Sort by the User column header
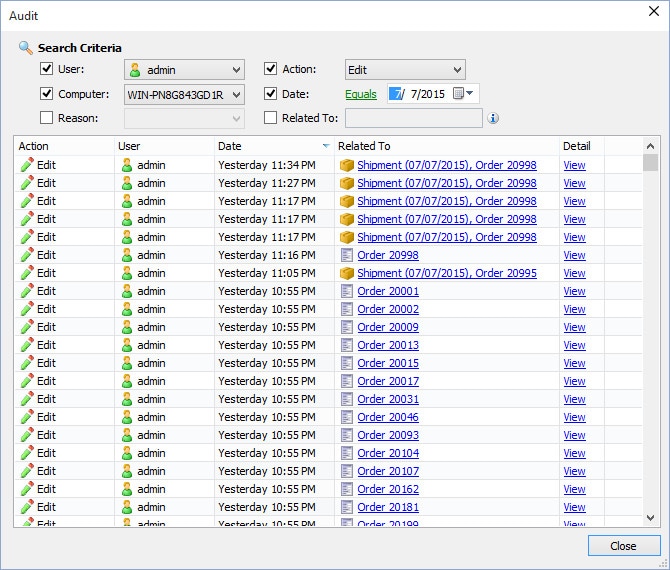 [x=165, y=146]
